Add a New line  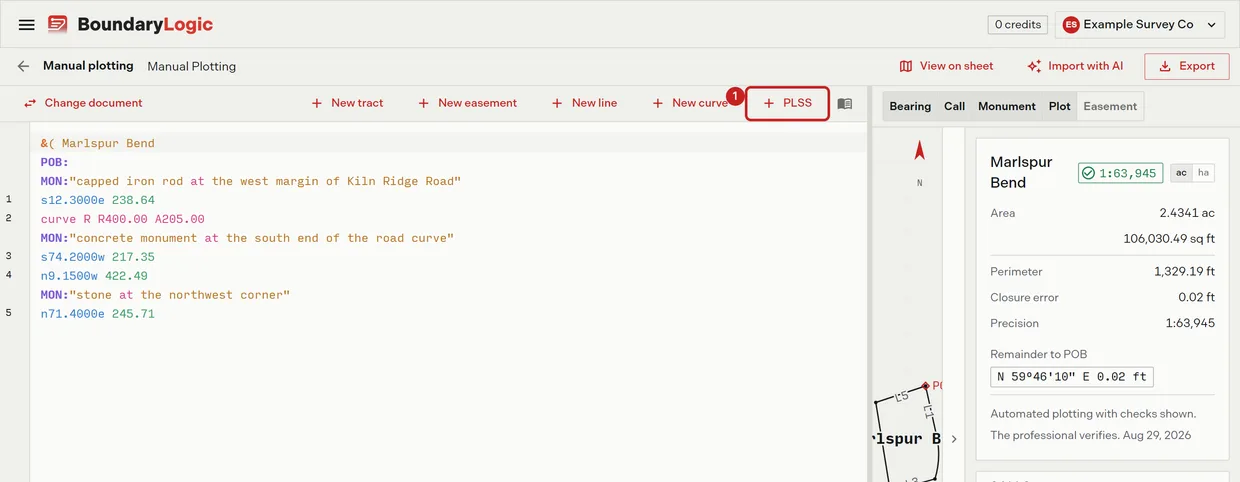click(x=584, y=103)
